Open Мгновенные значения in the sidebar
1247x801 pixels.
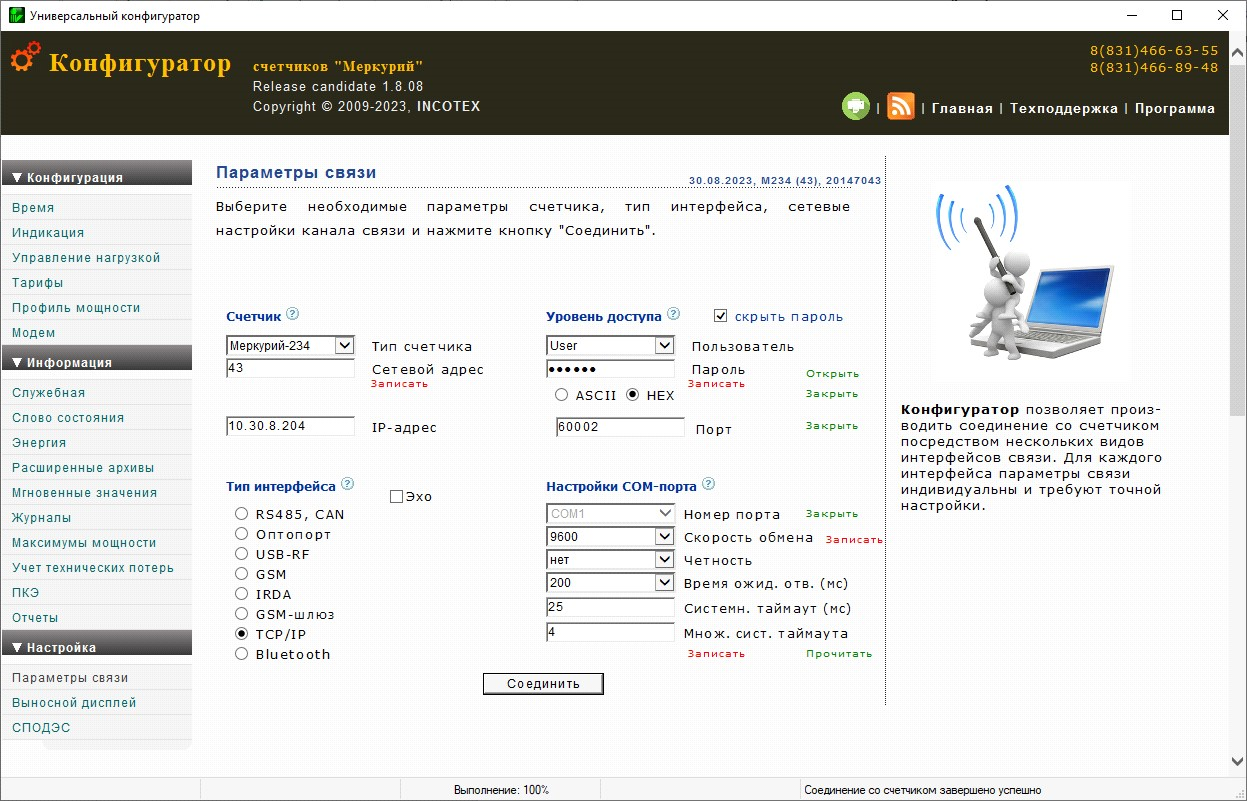84,493
